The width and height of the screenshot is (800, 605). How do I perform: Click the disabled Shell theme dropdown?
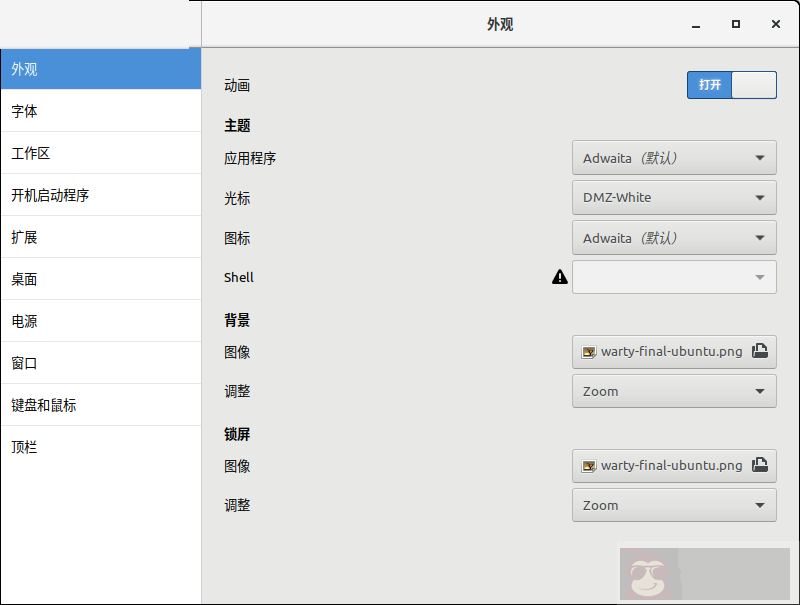point(673,277)
